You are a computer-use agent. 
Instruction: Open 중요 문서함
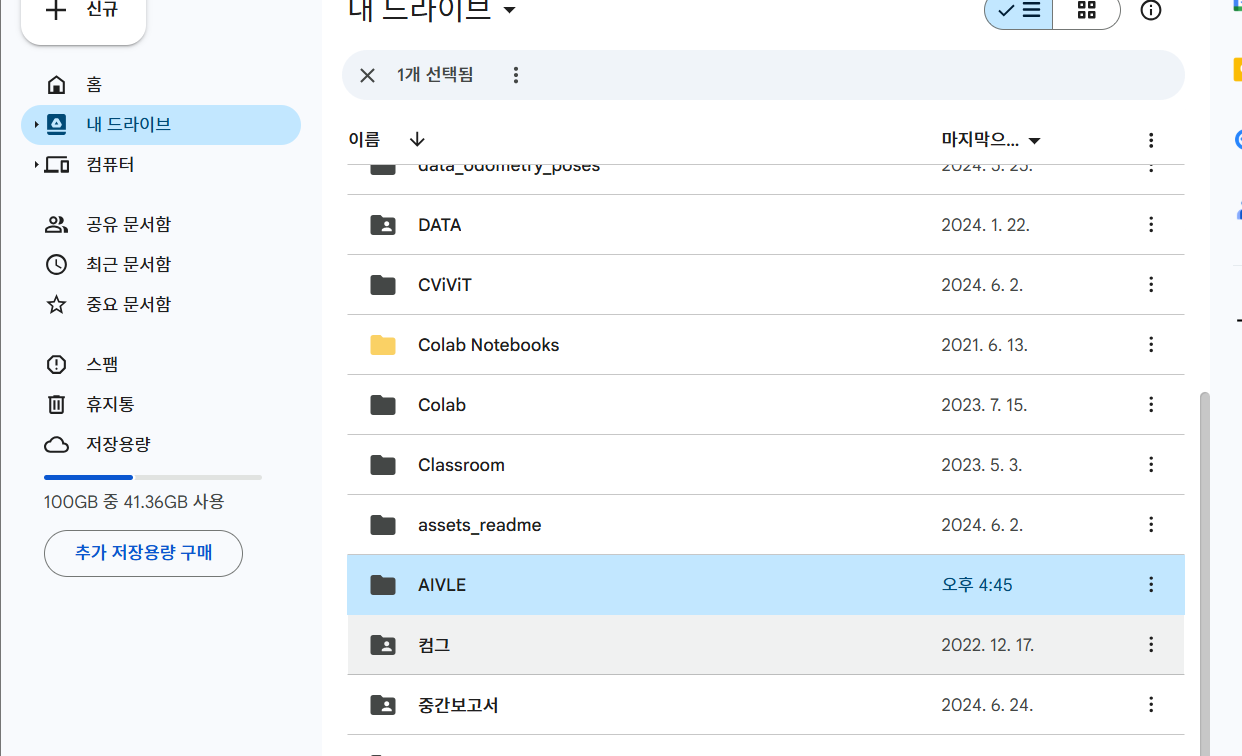tap(160, 305)
